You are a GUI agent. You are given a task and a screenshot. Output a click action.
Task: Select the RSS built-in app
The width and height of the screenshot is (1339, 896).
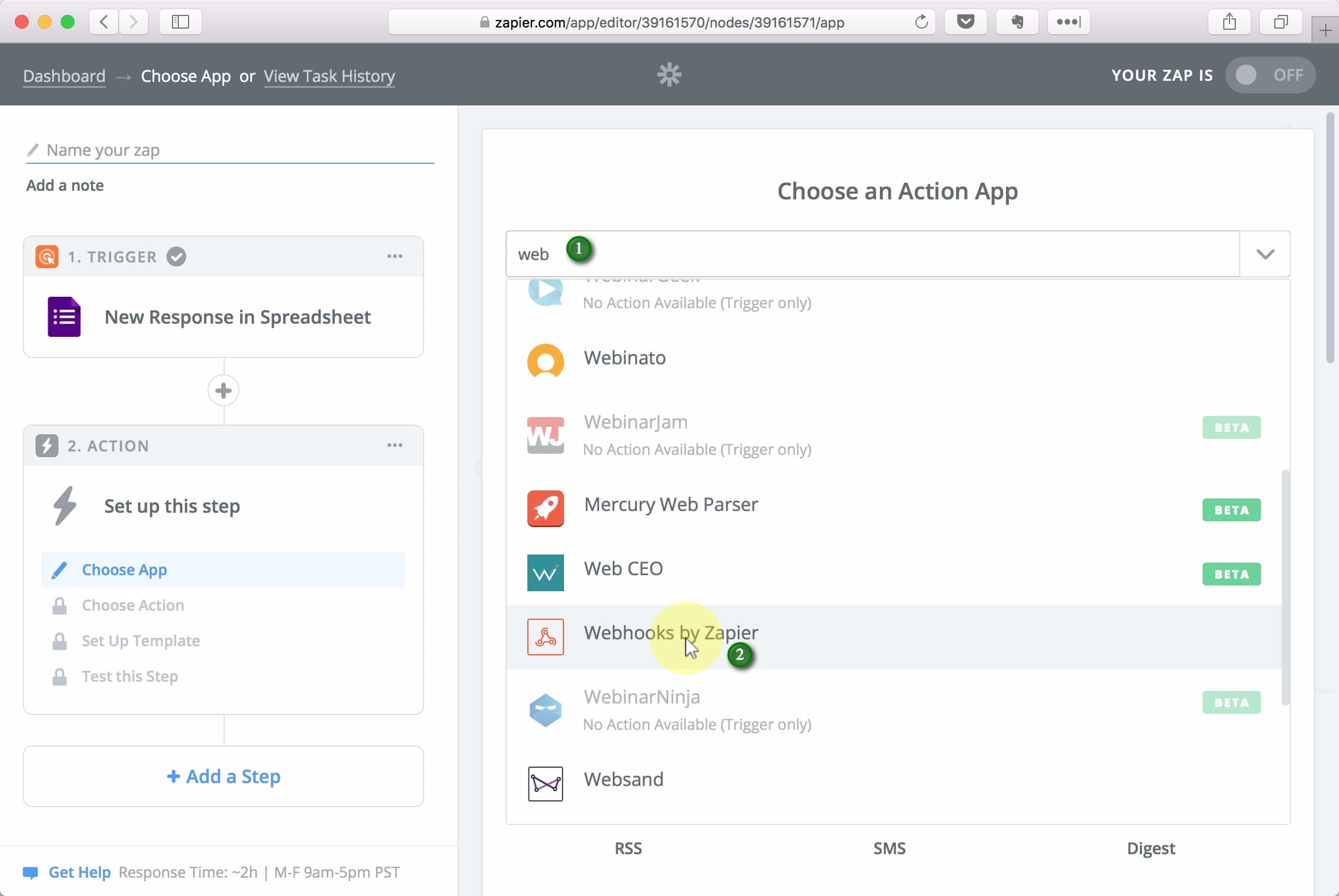628,848
